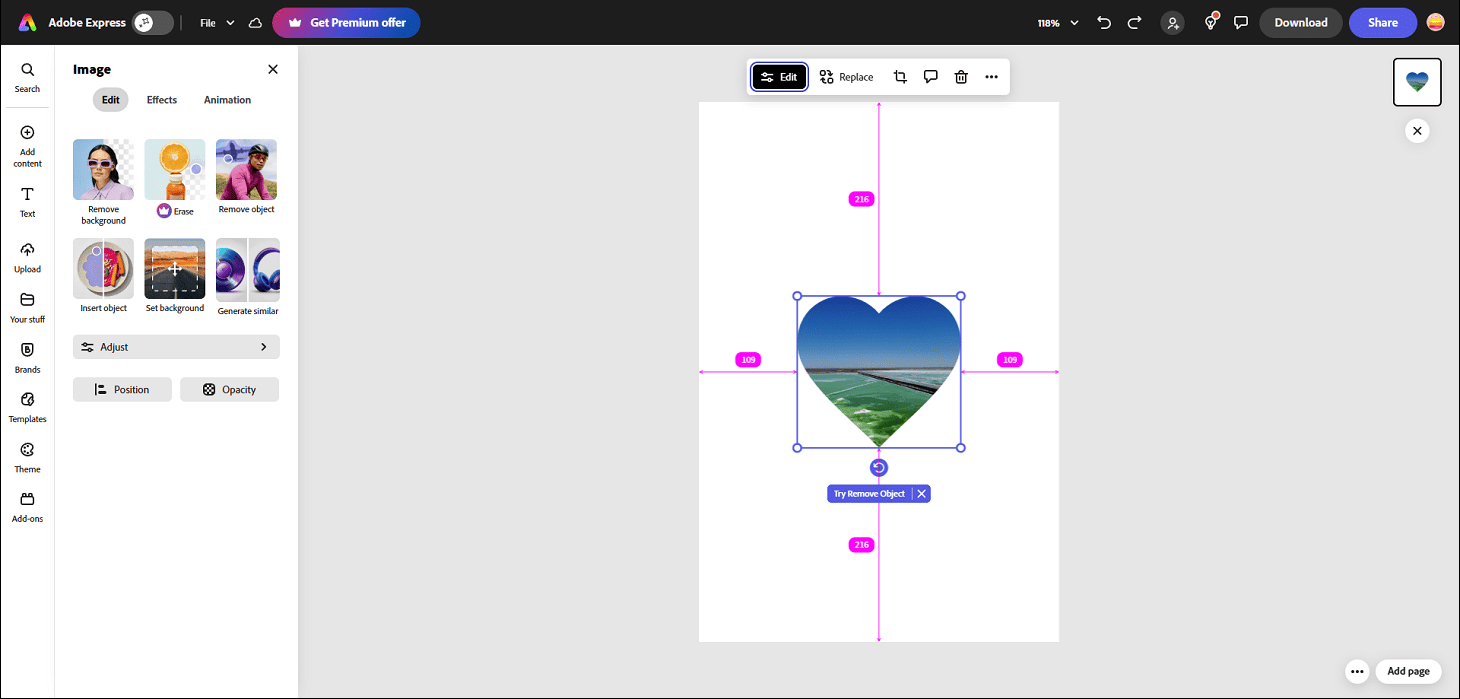Undo the last action
The image size is (1460, 699).
click(x=1103, y=21)
